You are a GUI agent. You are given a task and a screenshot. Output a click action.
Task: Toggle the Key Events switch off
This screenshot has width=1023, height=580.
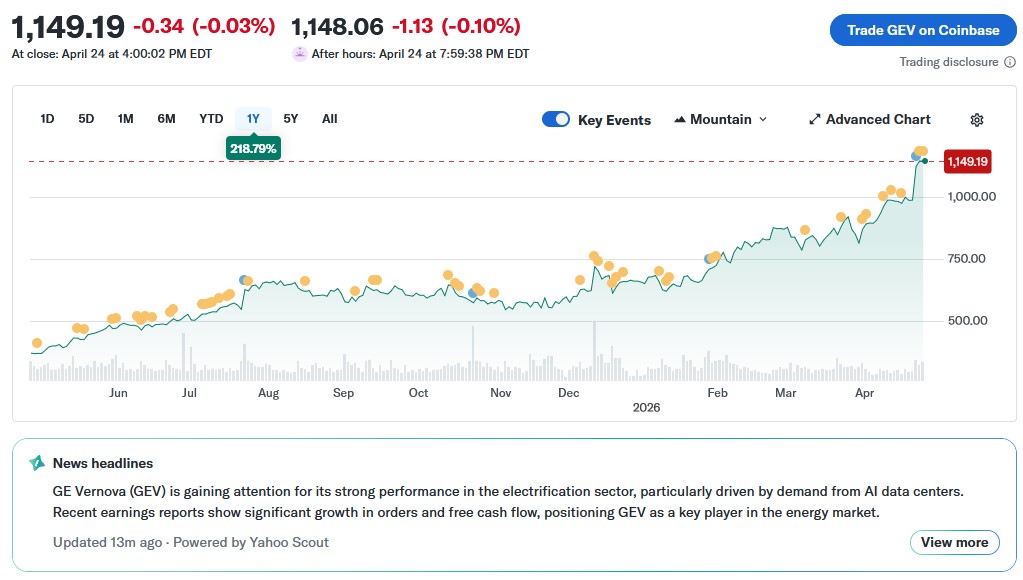click(556, 120)
